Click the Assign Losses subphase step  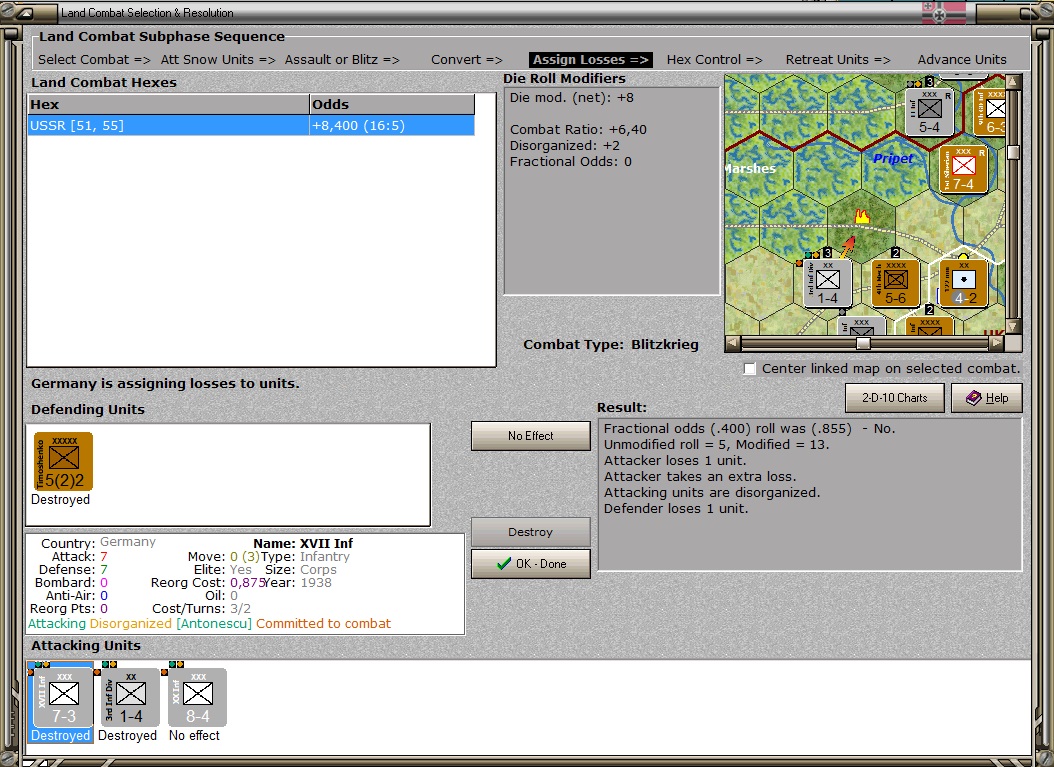[591, 60]
